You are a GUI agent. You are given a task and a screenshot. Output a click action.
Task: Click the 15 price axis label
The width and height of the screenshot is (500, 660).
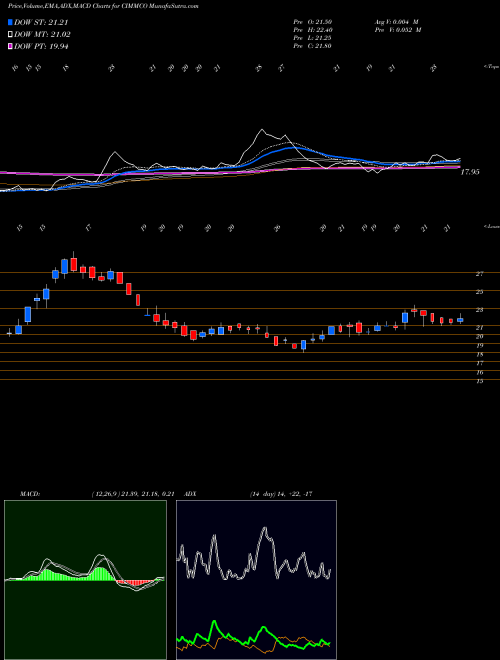click(479, 381)
